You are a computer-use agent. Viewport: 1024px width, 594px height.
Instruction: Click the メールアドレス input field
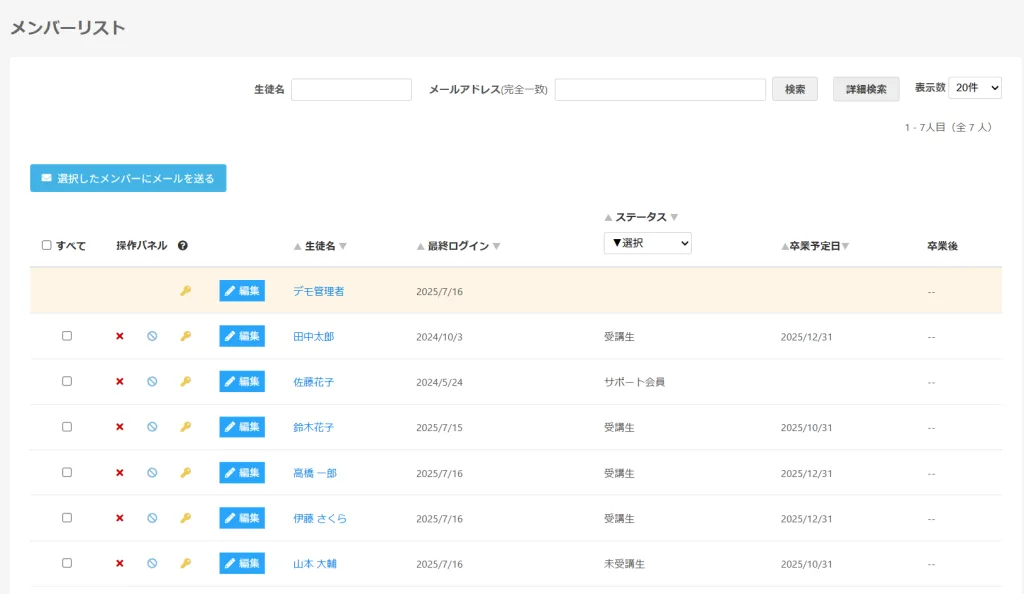660,90
